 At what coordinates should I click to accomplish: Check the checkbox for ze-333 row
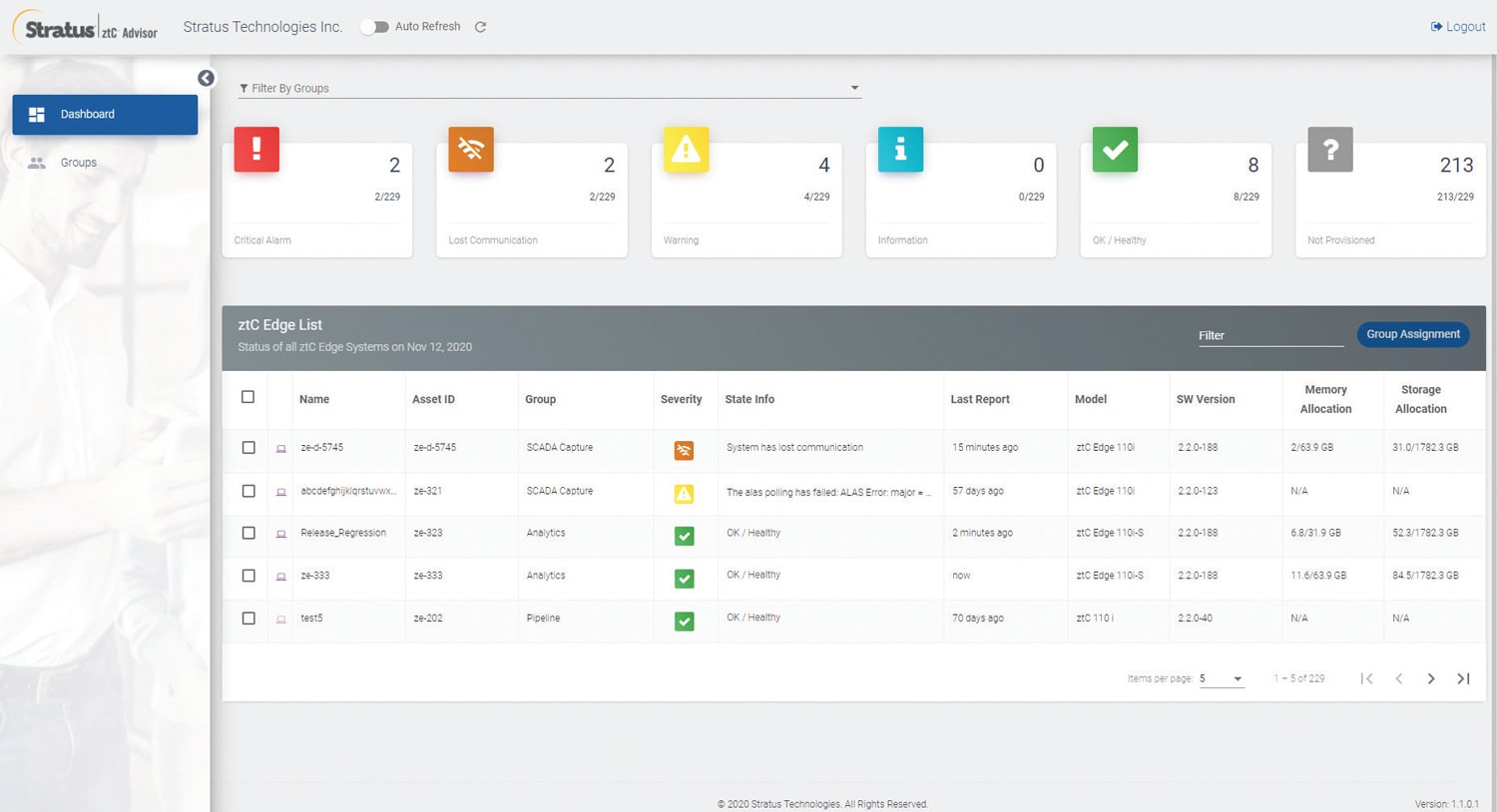(249, 576)
